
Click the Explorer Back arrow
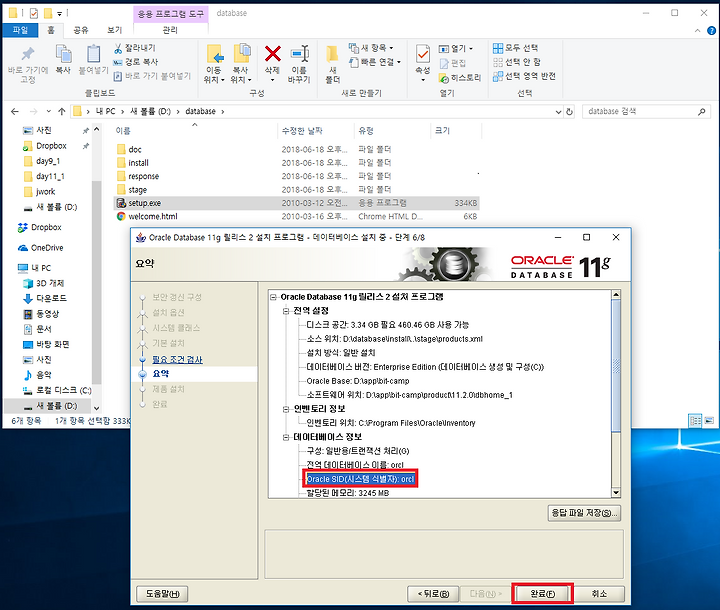click(x=15, y=112)
